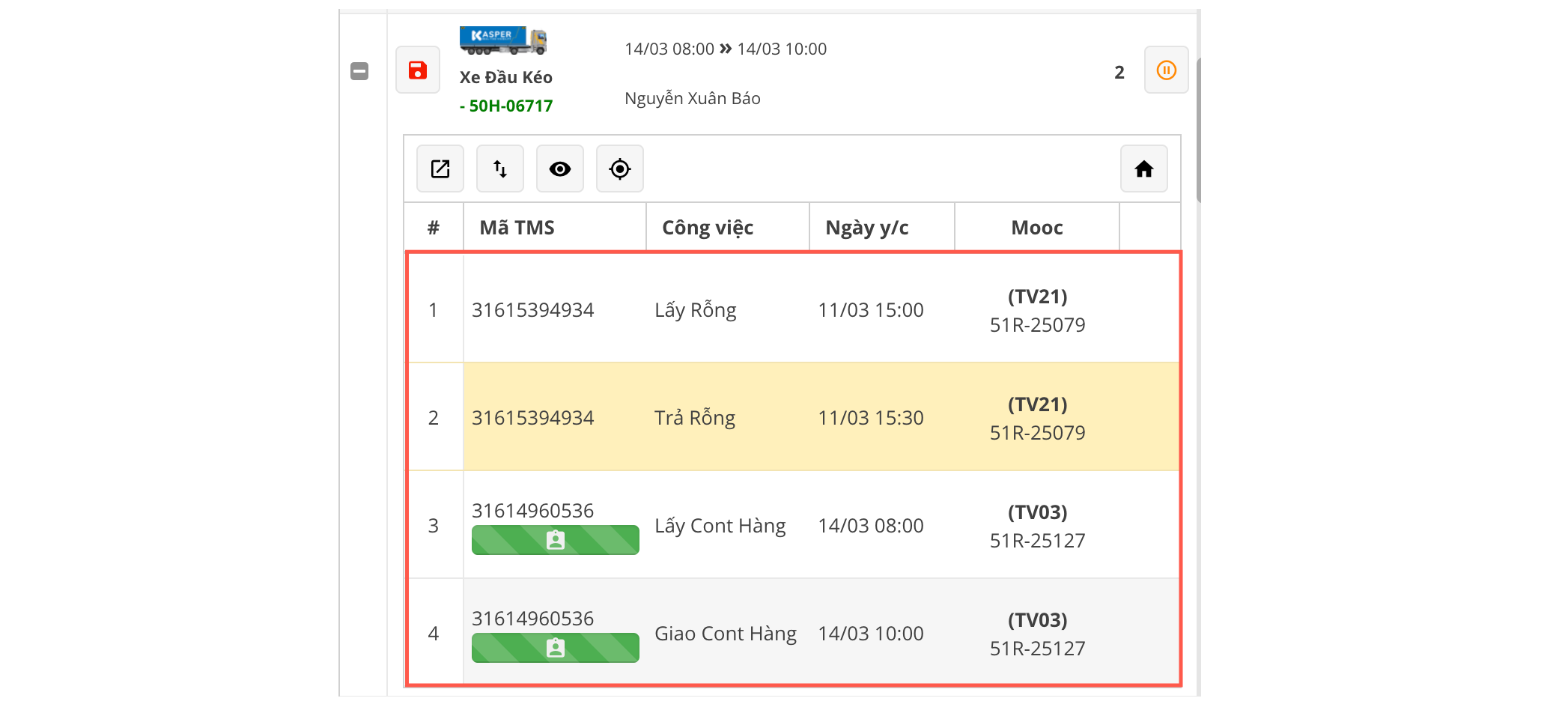Click the green driver badge in row 3
This screenshot has width=1568, height=713.
[555, 540]
